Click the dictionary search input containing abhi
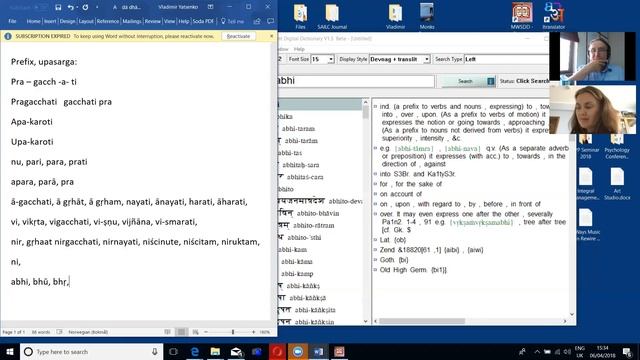 click(x=355, y=80)
